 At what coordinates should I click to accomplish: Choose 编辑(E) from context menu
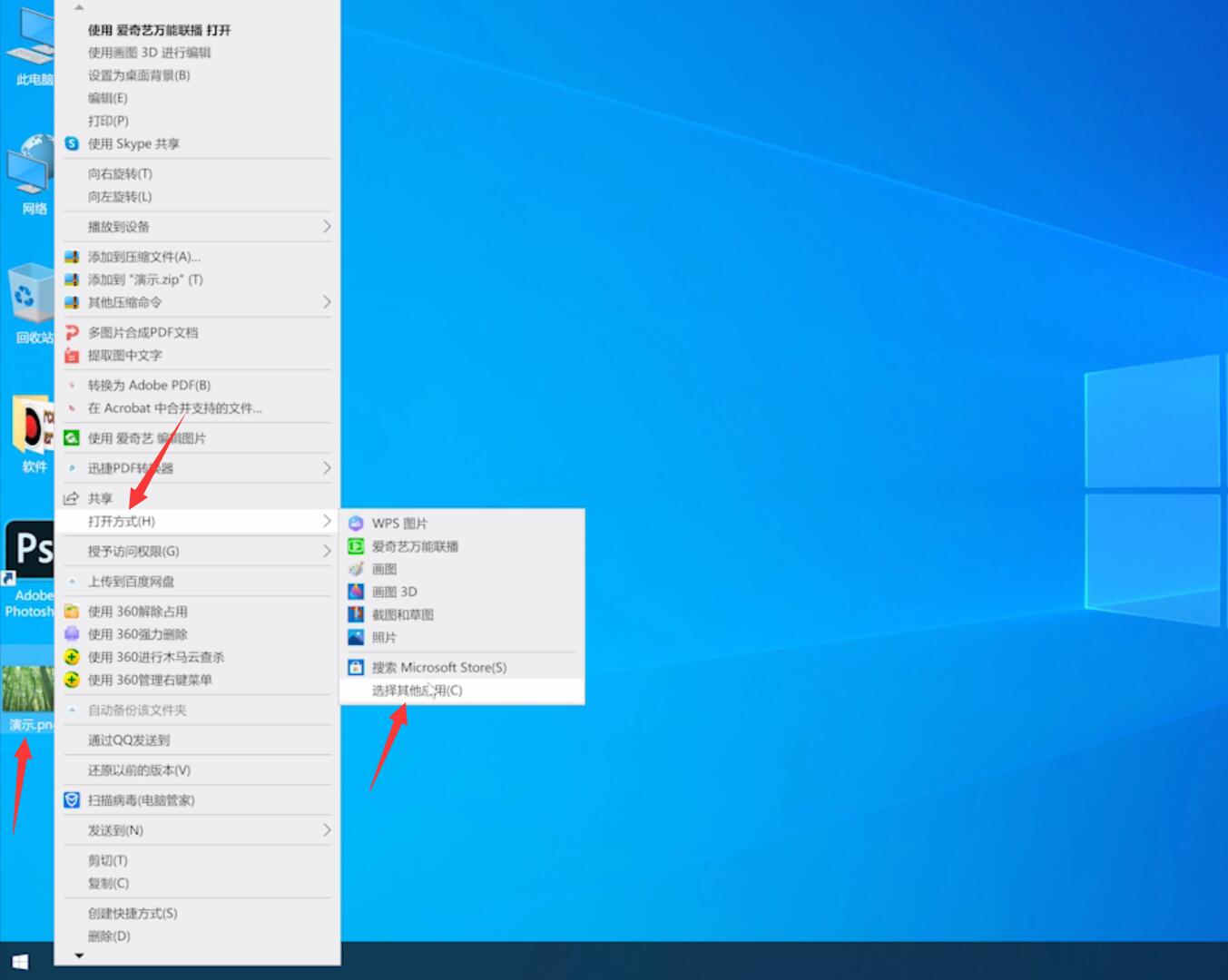pos(107,98)
